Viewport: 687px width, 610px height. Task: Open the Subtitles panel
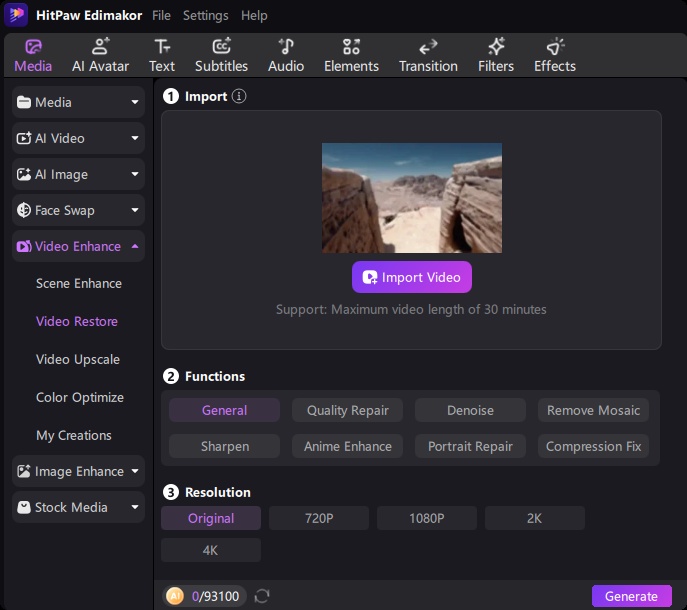(221, 56)
